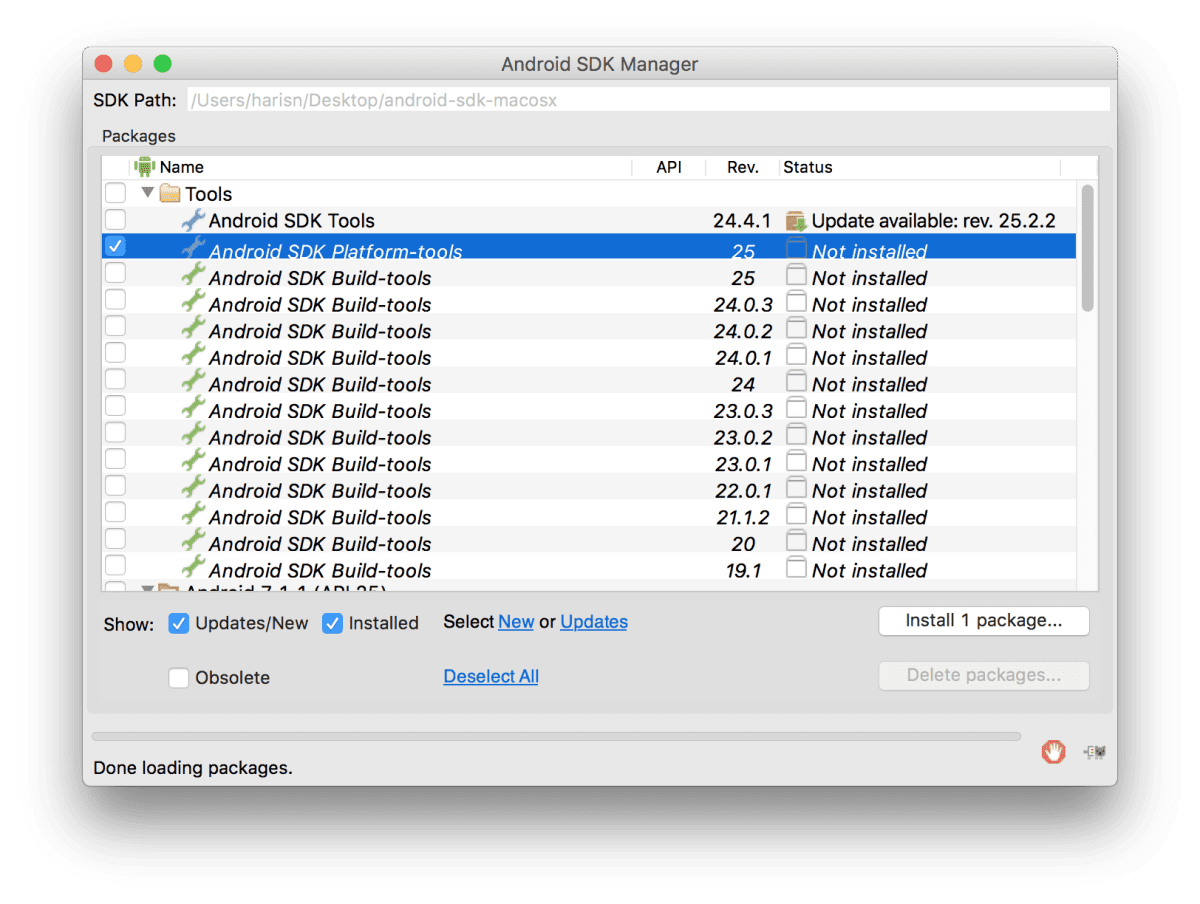1200x904 pixels.
Task: Uncheck the Android SDK Platform-tools checkbox
Action: tap(115, 246)
